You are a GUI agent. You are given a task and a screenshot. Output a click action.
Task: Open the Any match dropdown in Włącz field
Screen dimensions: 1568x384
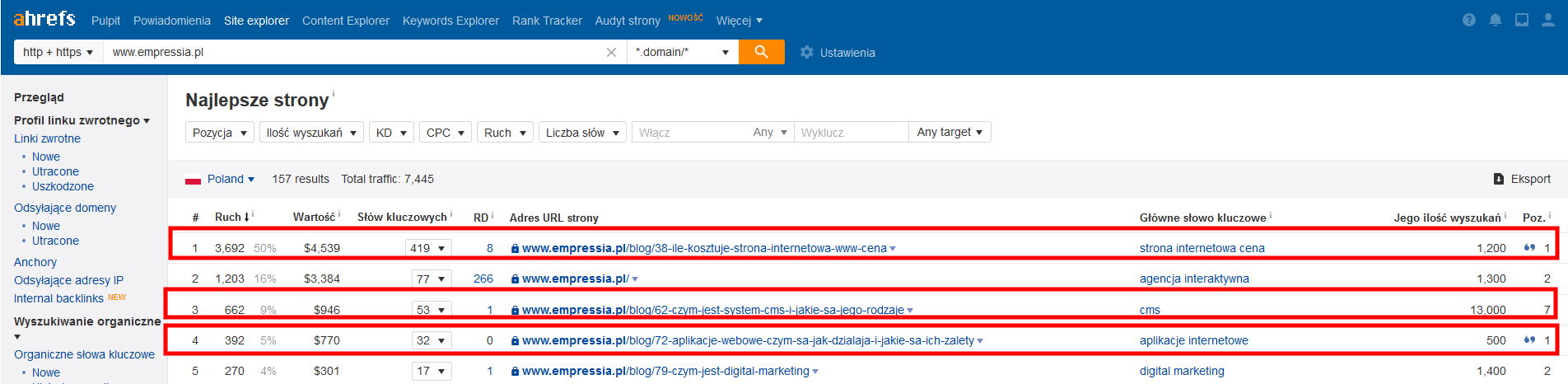click(x=770, y=133)
